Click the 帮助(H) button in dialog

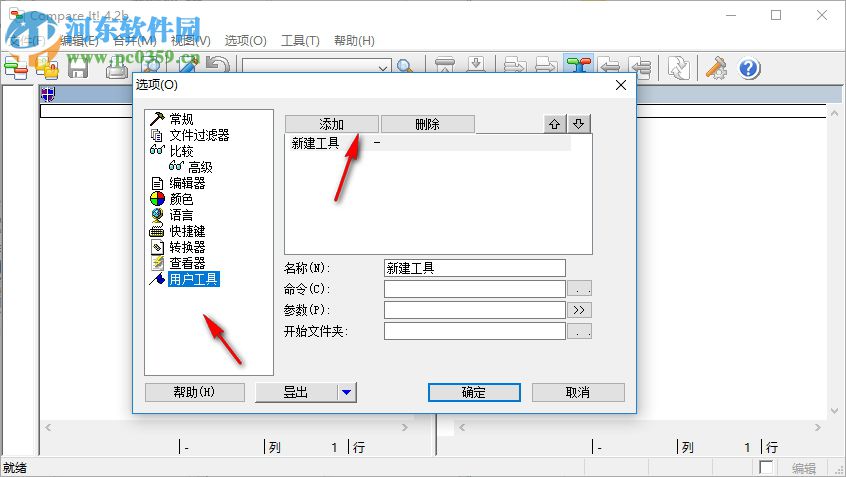point(194,392)
